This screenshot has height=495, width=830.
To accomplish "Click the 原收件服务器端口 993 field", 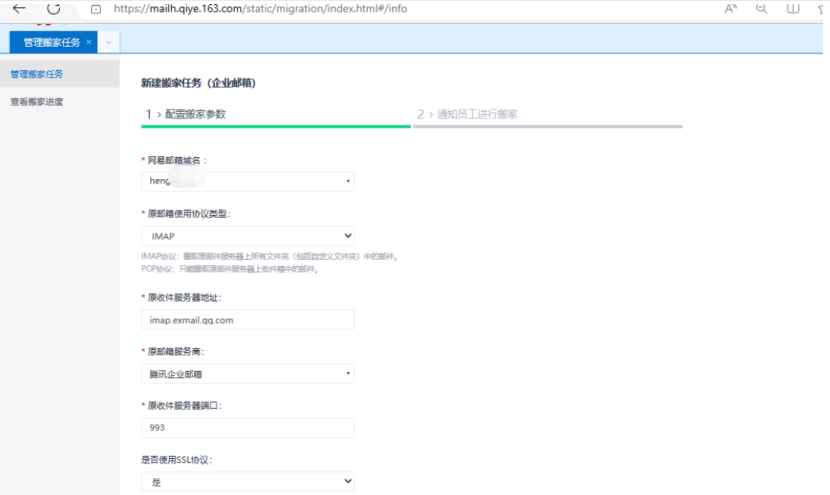I will point(248,427).
